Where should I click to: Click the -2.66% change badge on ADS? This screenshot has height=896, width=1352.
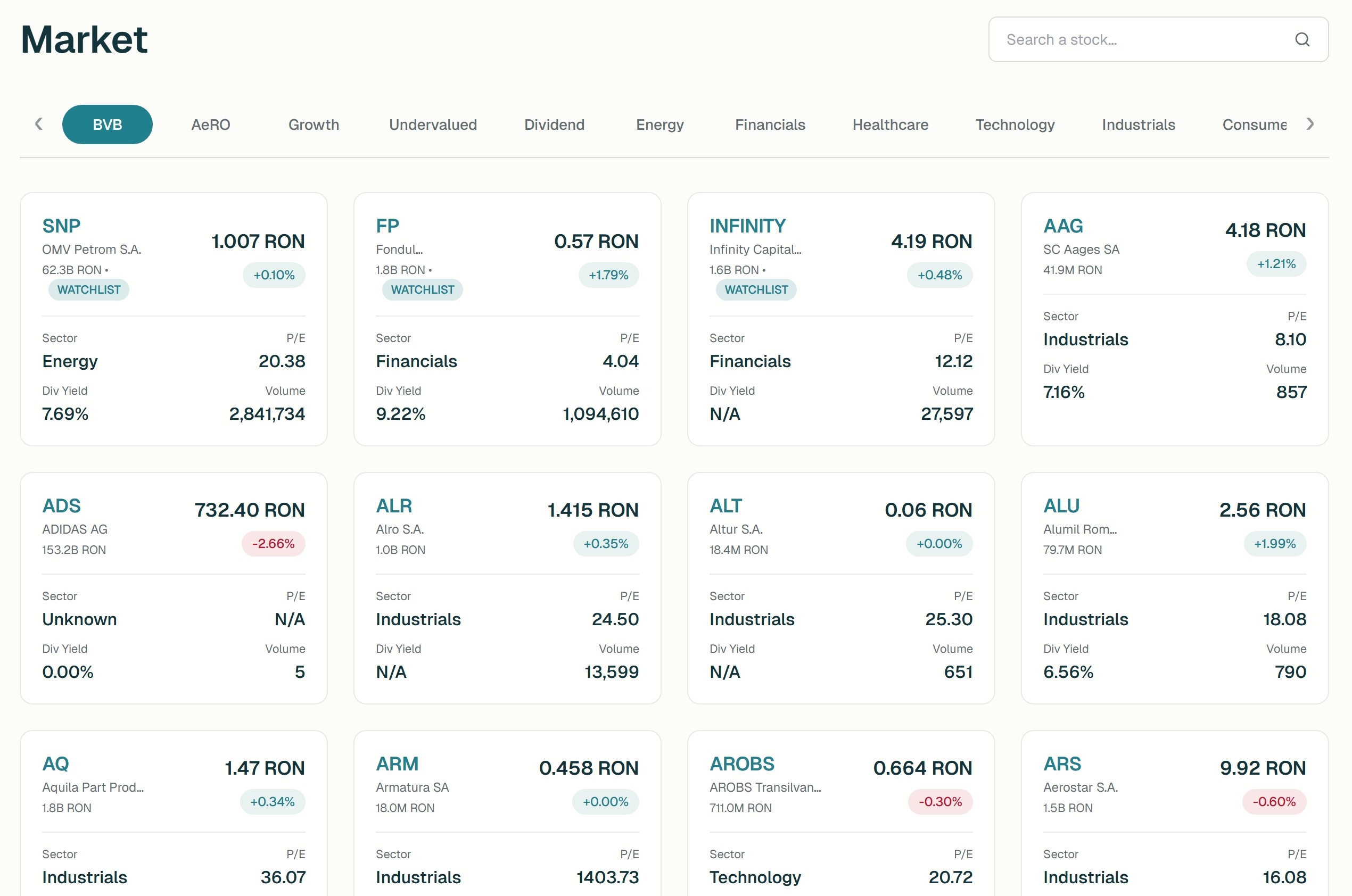[x=273, y=543]
